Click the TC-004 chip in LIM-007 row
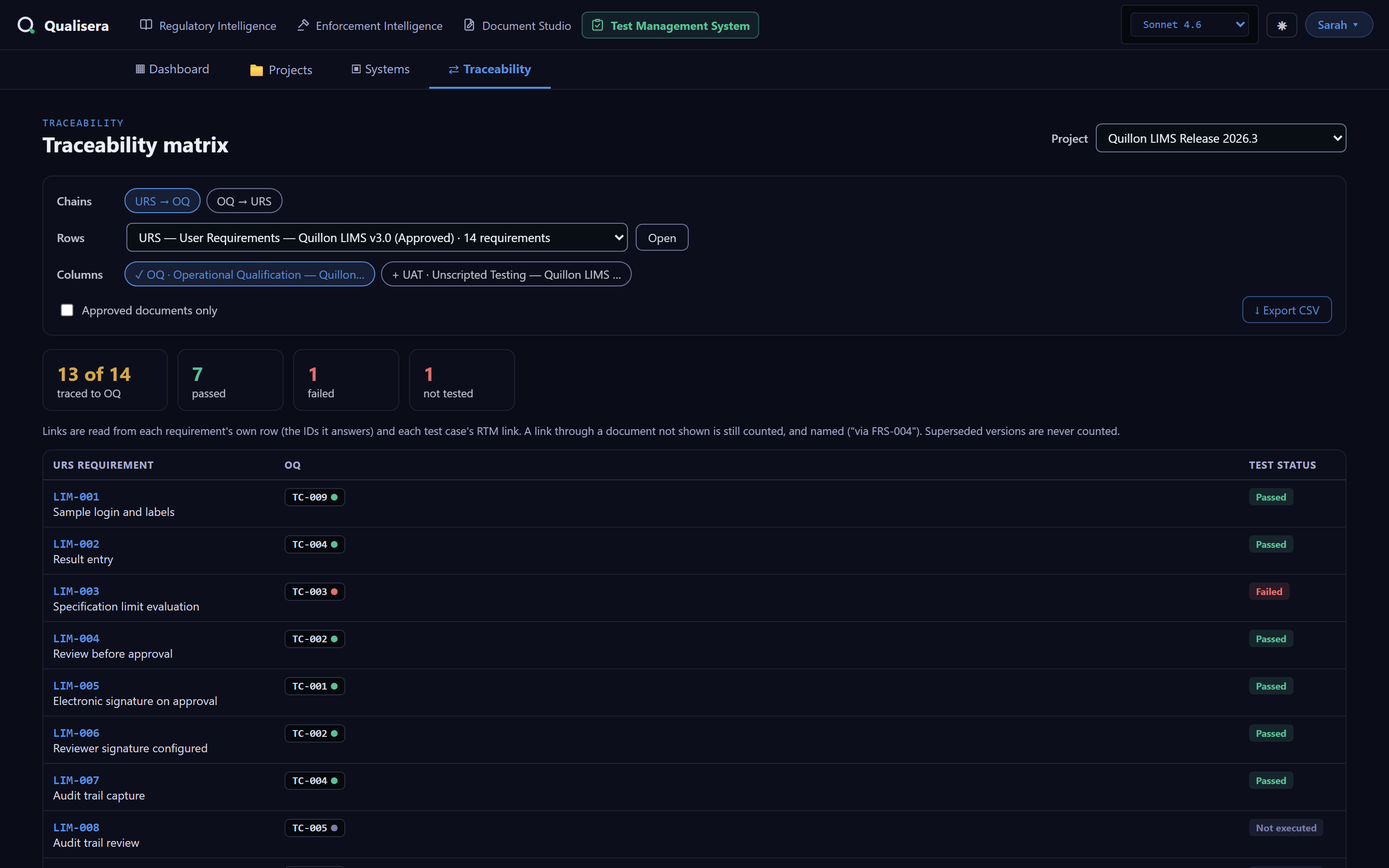 coord(314,781)
